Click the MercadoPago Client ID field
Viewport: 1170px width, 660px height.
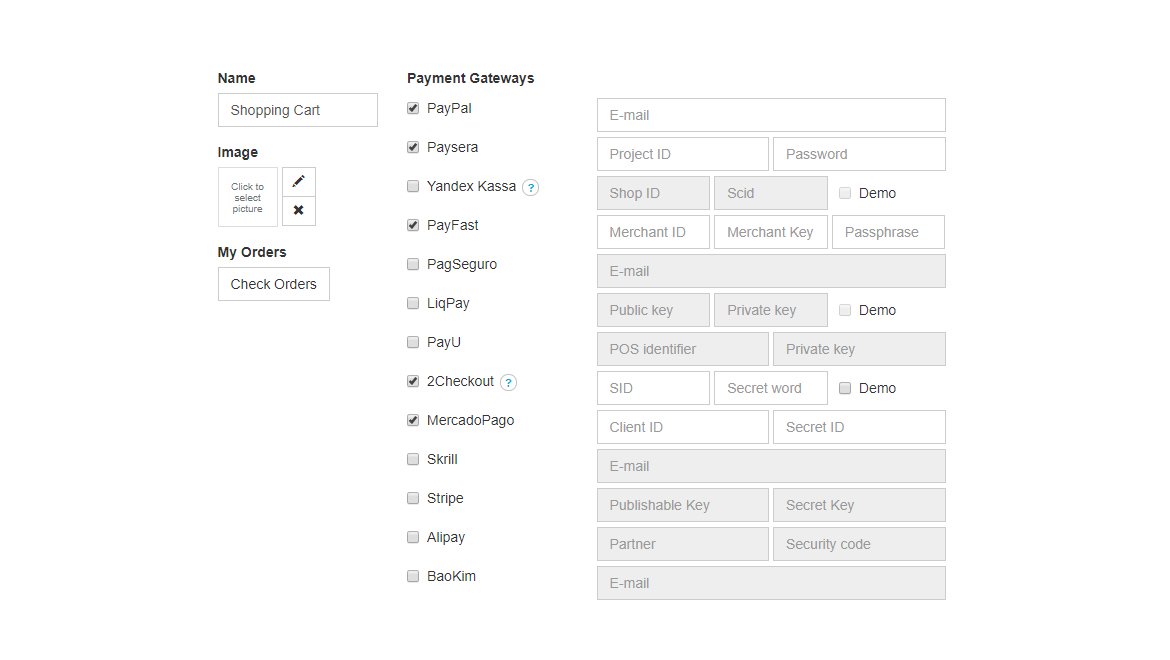coord(683,427)
